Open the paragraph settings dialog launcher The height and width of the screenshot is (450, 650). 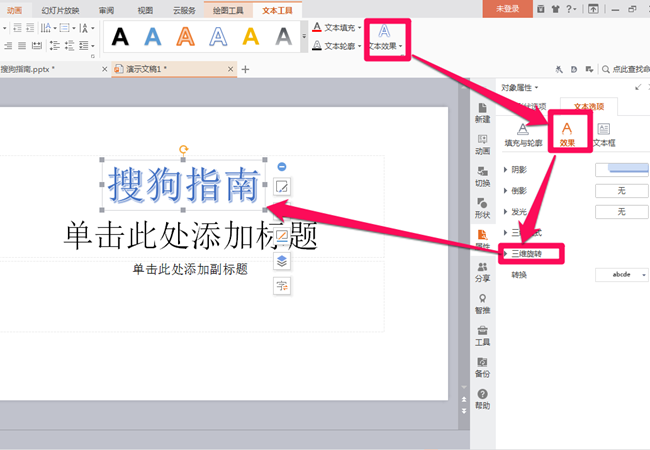click(x=93, y=56)
